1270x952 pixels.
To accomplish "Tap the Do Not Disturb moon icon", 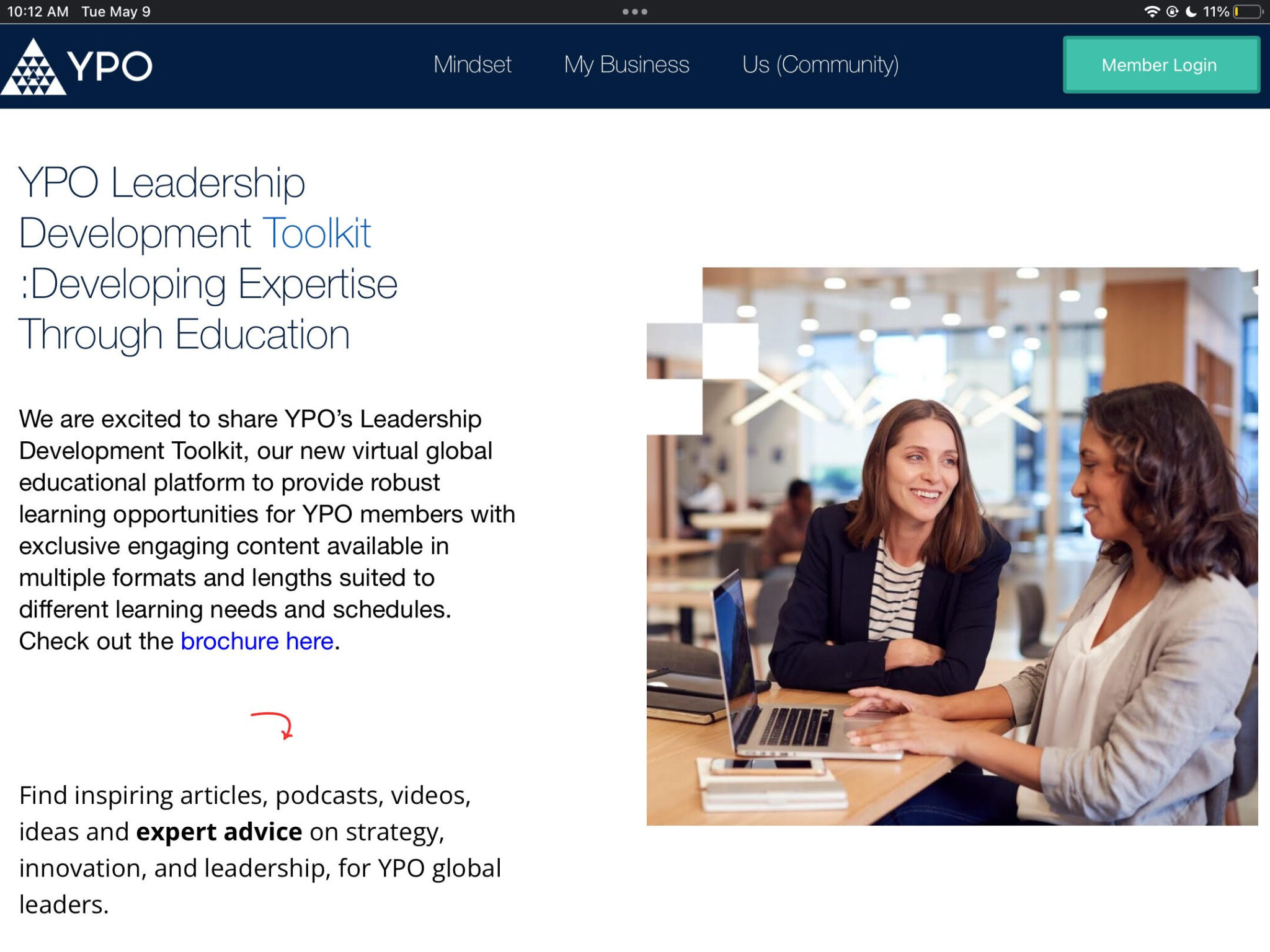I will tap(1191, 12).
